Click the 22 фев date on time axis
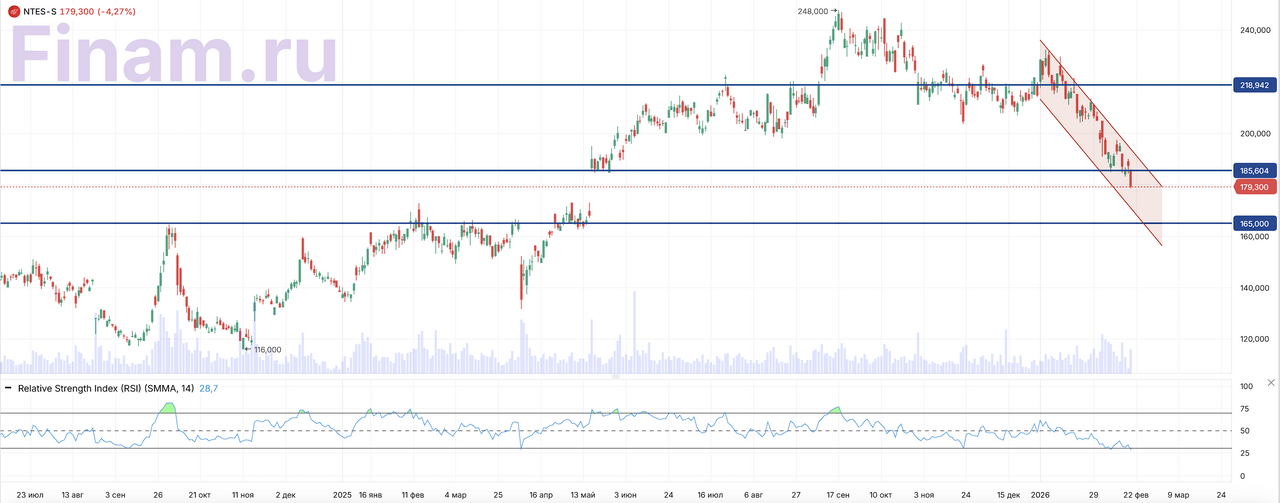Screen dimensions: 1280x503 (x=1135, y=494)
